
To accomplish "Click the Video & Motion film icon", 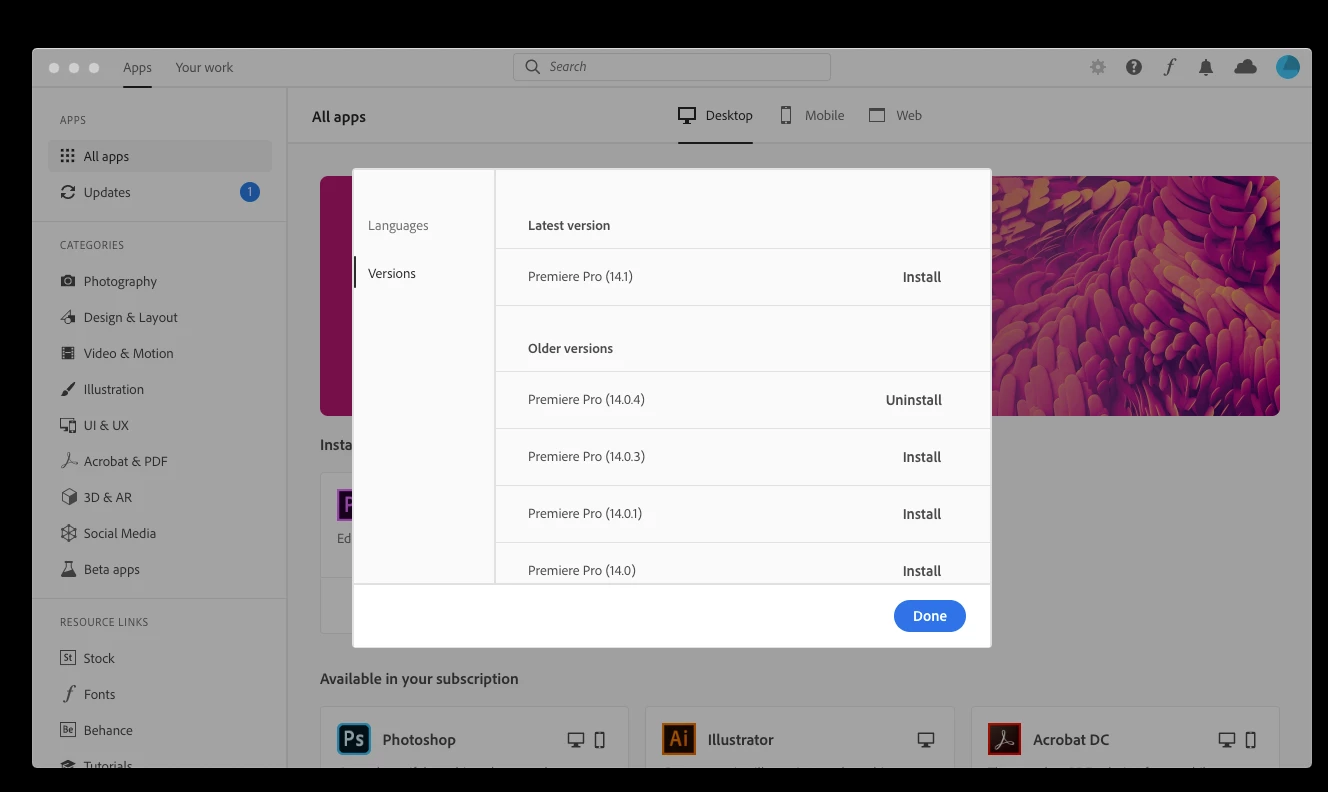I will coord(68,353).
